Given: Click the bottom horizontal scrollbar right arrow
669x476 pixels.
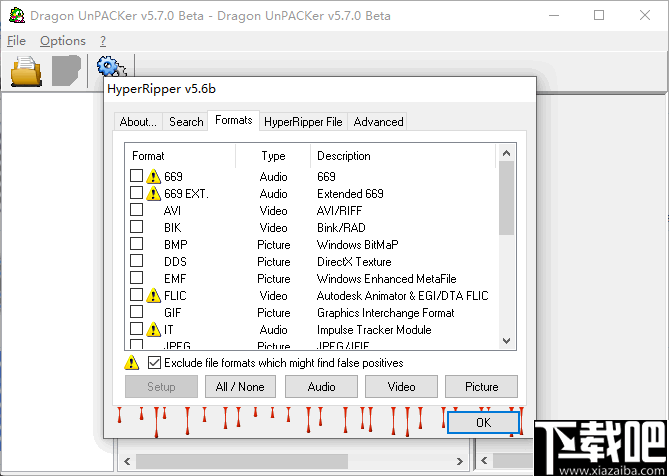Looking at the screenshot, I should point(460,461).
